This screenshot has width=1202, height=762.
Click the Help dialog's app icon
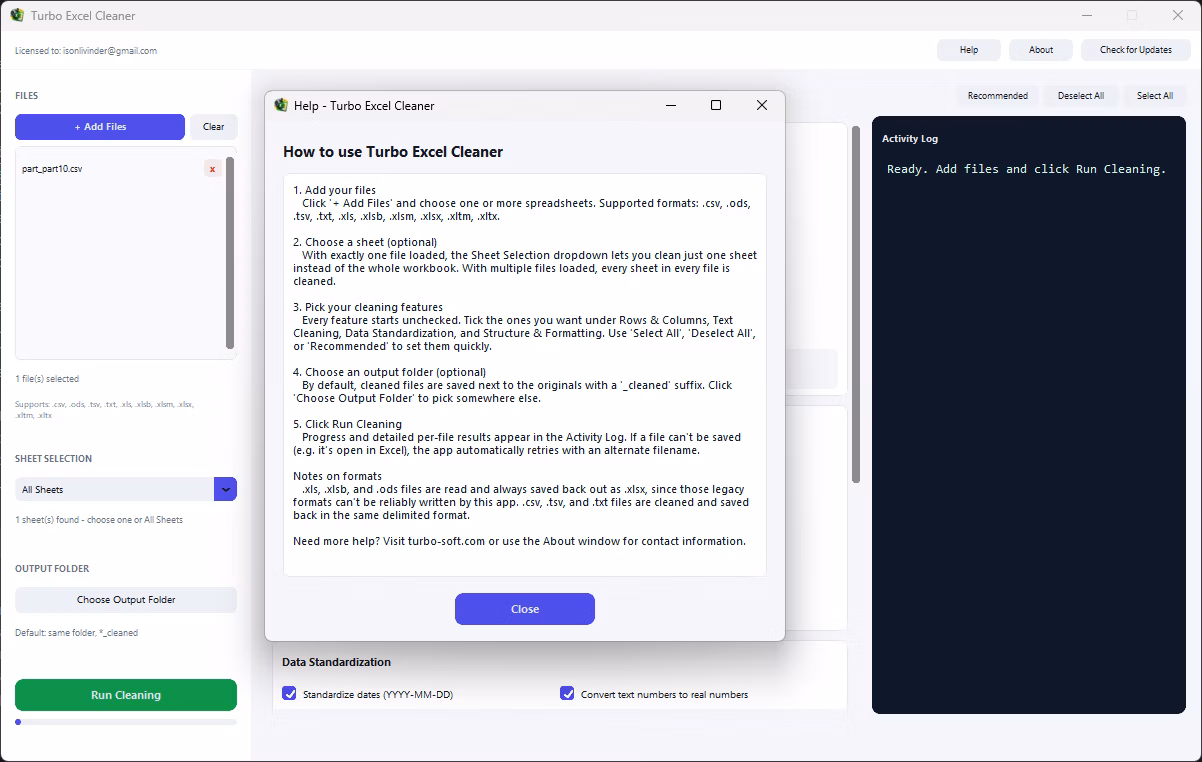pos(281,105)
